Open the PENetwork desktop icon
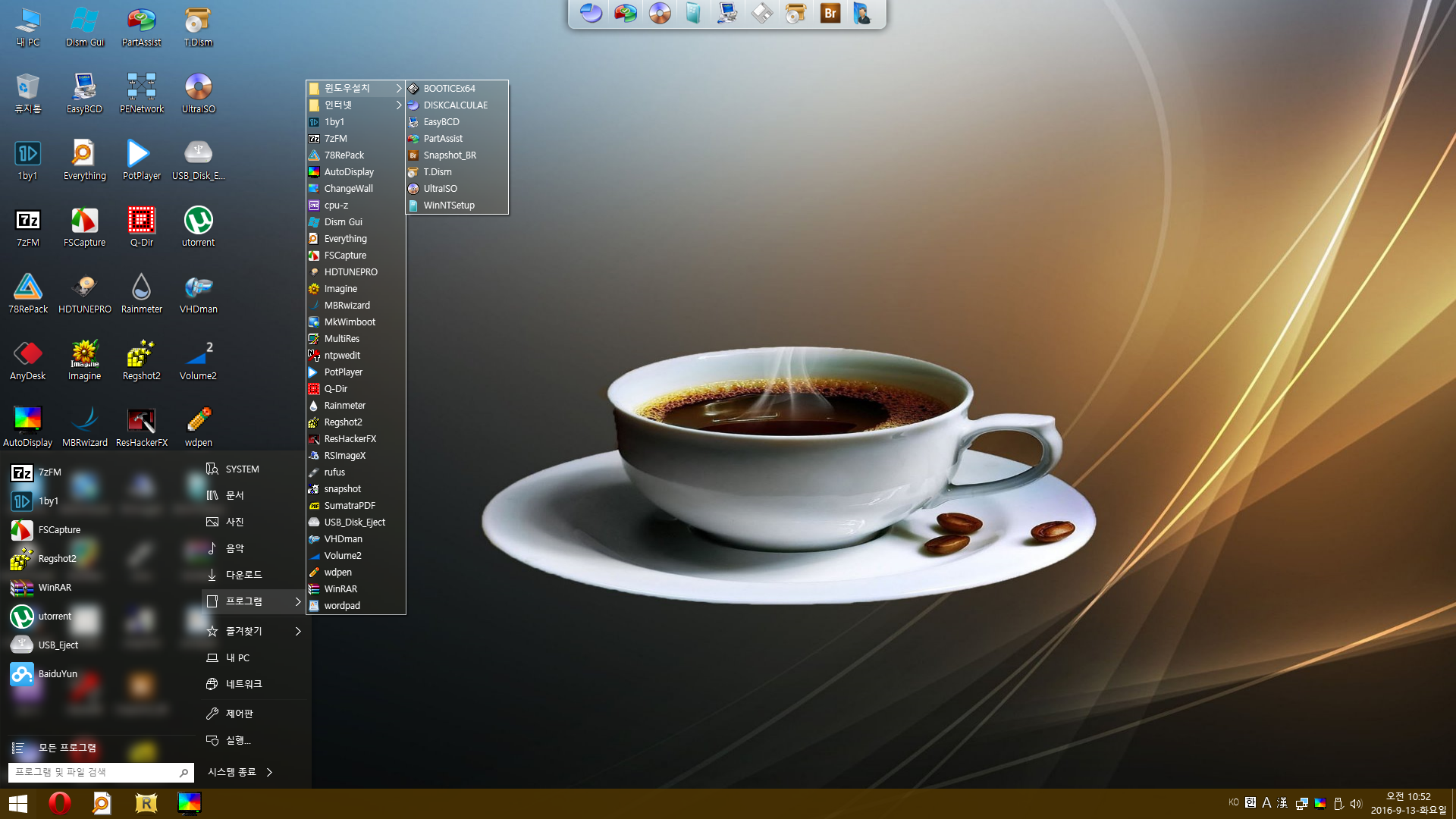Viewport: 1456px width, 819px height. pos(141,94)
